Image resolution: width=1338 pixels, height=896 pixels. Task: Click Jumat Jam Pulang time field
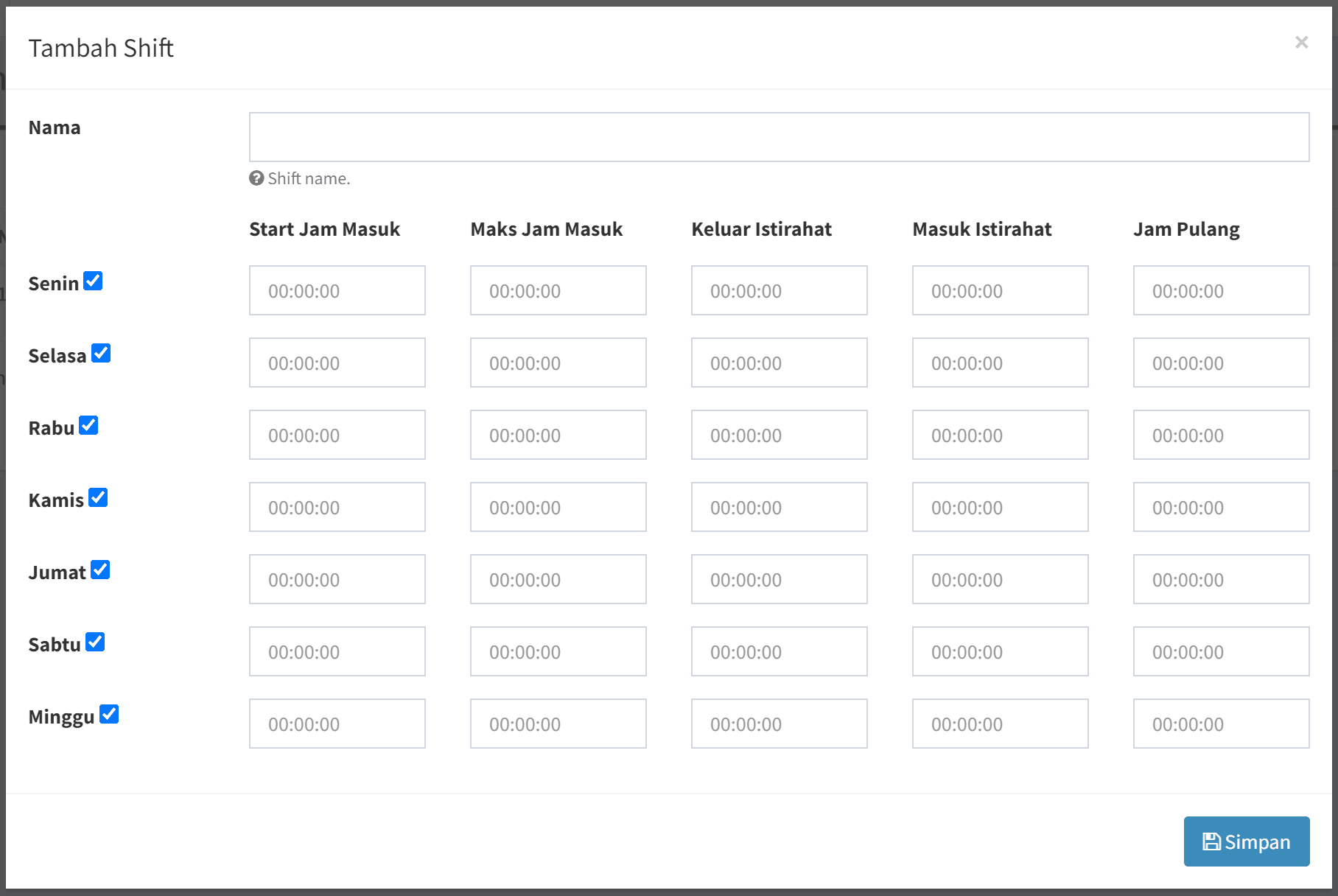click(1221, 579)
